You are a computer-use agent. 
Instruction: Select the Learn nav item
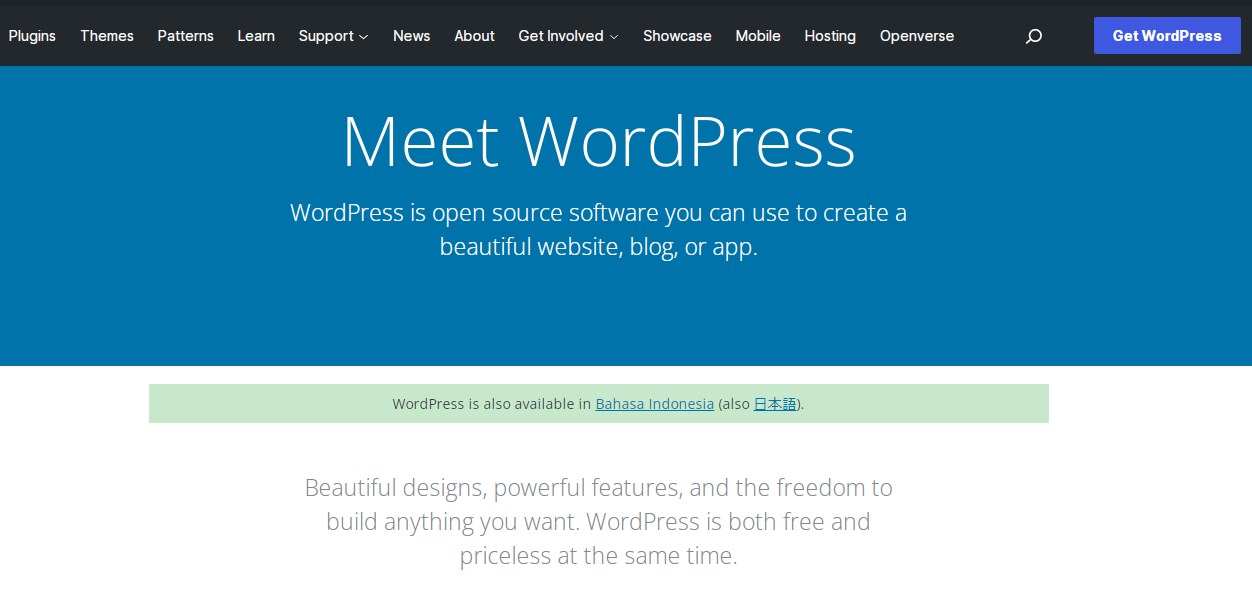(256, 36)
